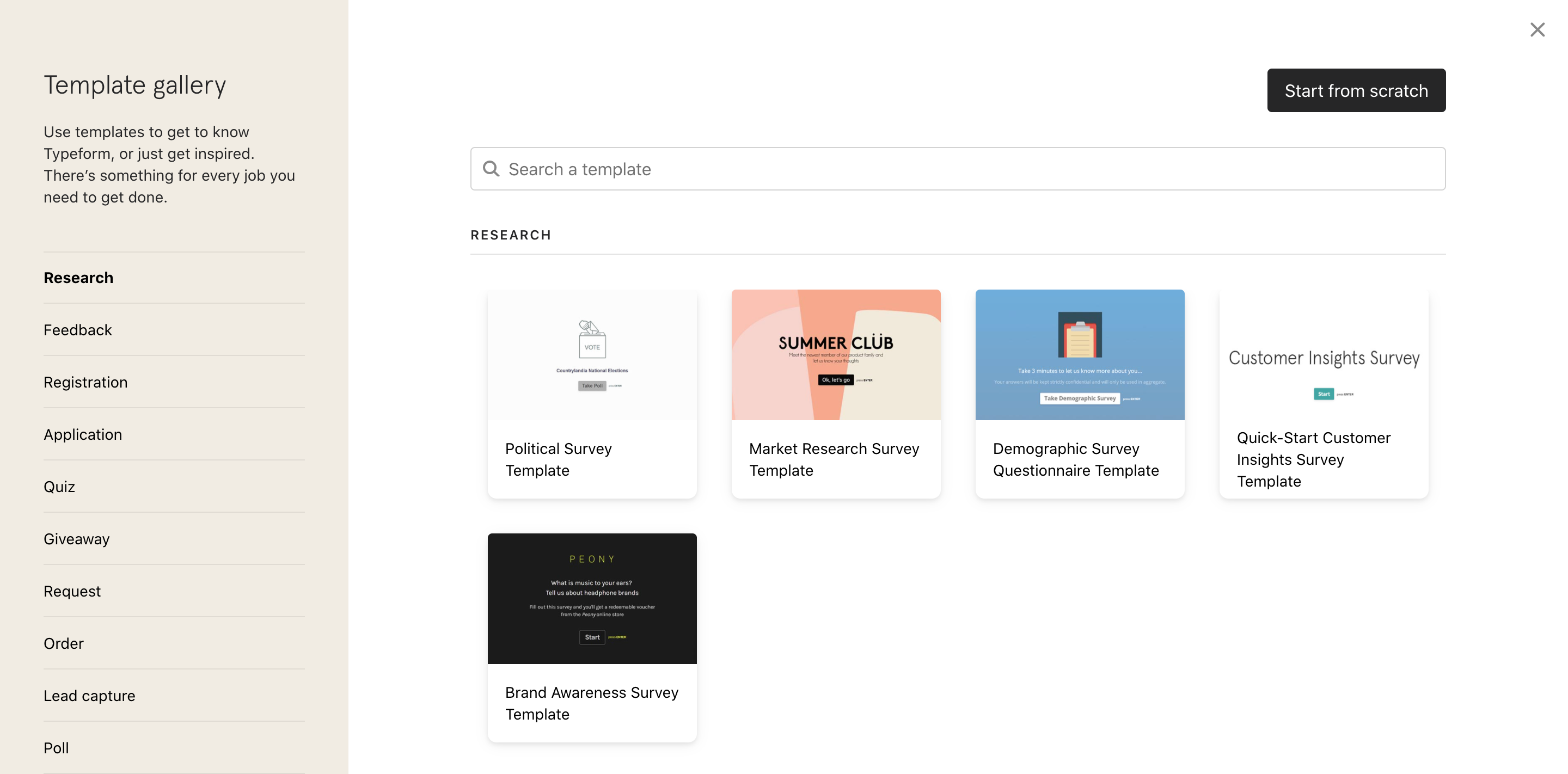Click the Market Research Survey Template title
The image size is (1568, 774).
point(834,459)
